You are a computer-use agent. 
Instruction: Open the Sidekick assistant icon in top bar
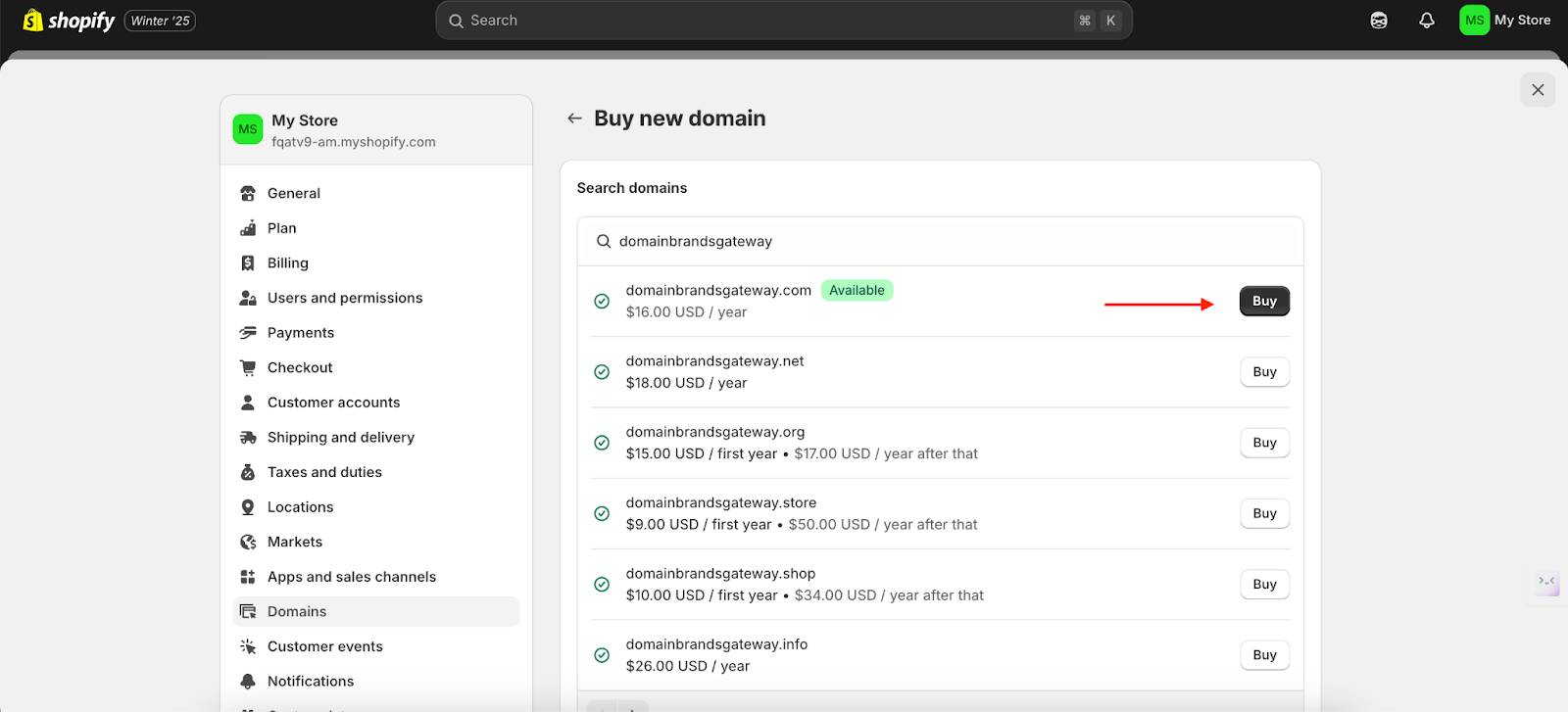[1379, 21]
